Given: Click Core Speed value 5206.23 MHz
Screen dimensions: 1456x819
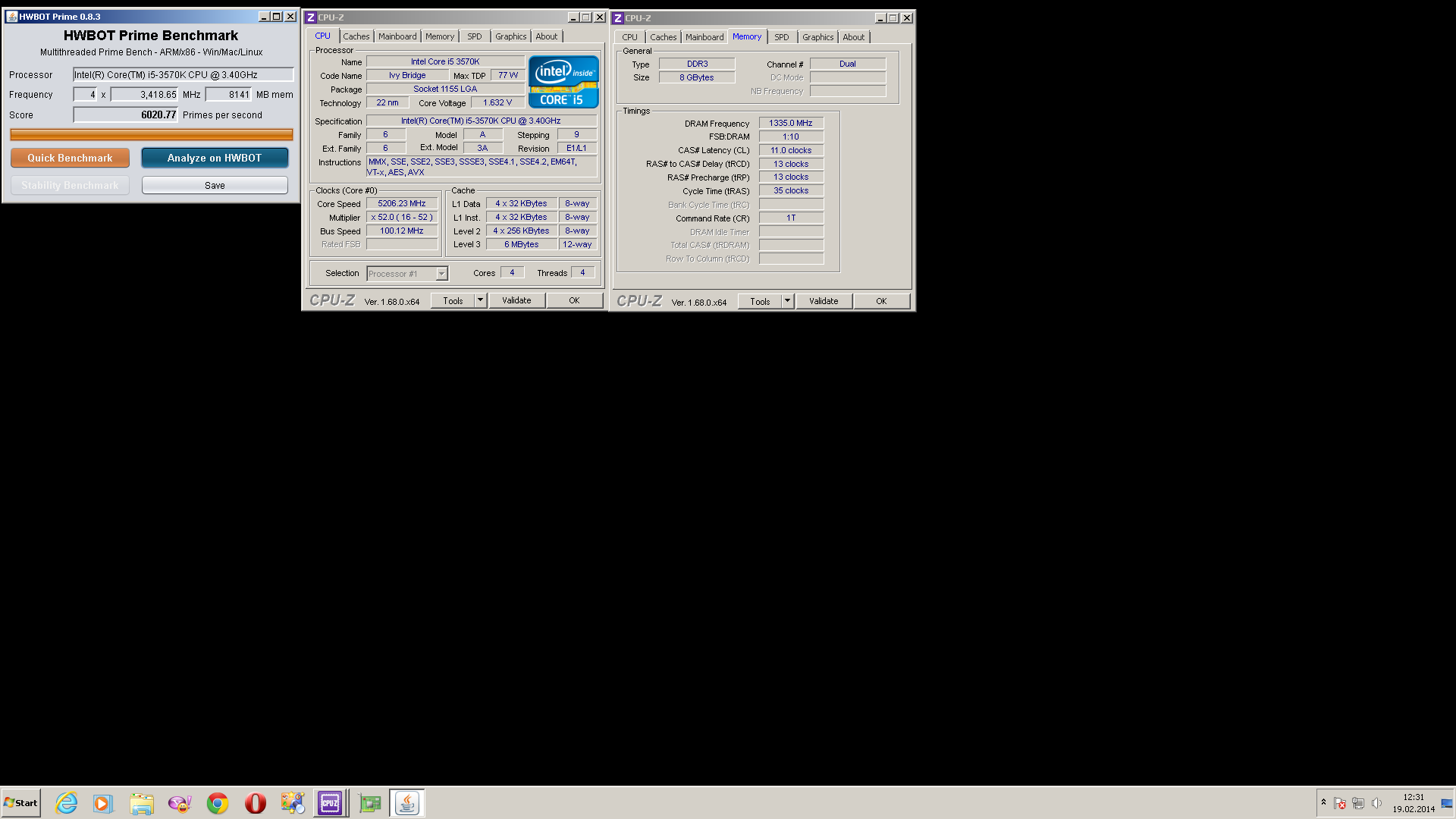Looking at the screenshot, I should tap(402, 203).
